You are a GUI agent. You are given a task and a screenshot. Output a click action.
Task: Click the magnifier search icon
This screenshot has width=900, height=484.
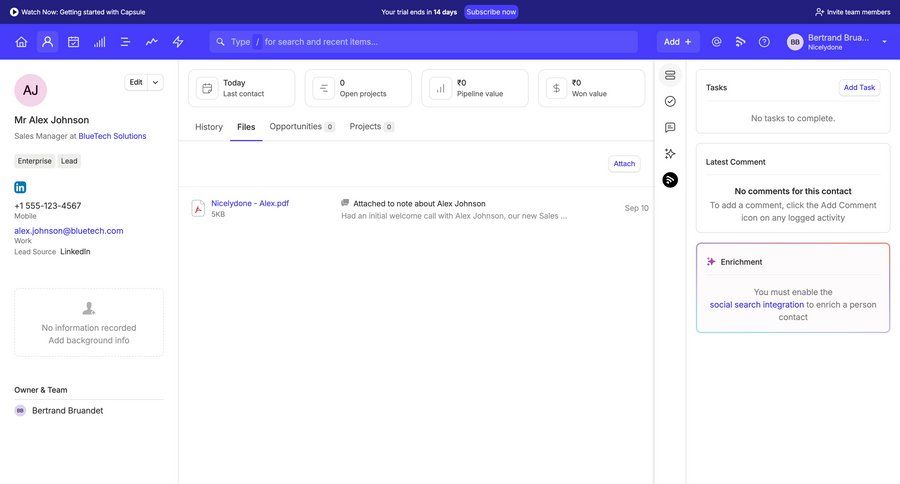coord(220,42)
